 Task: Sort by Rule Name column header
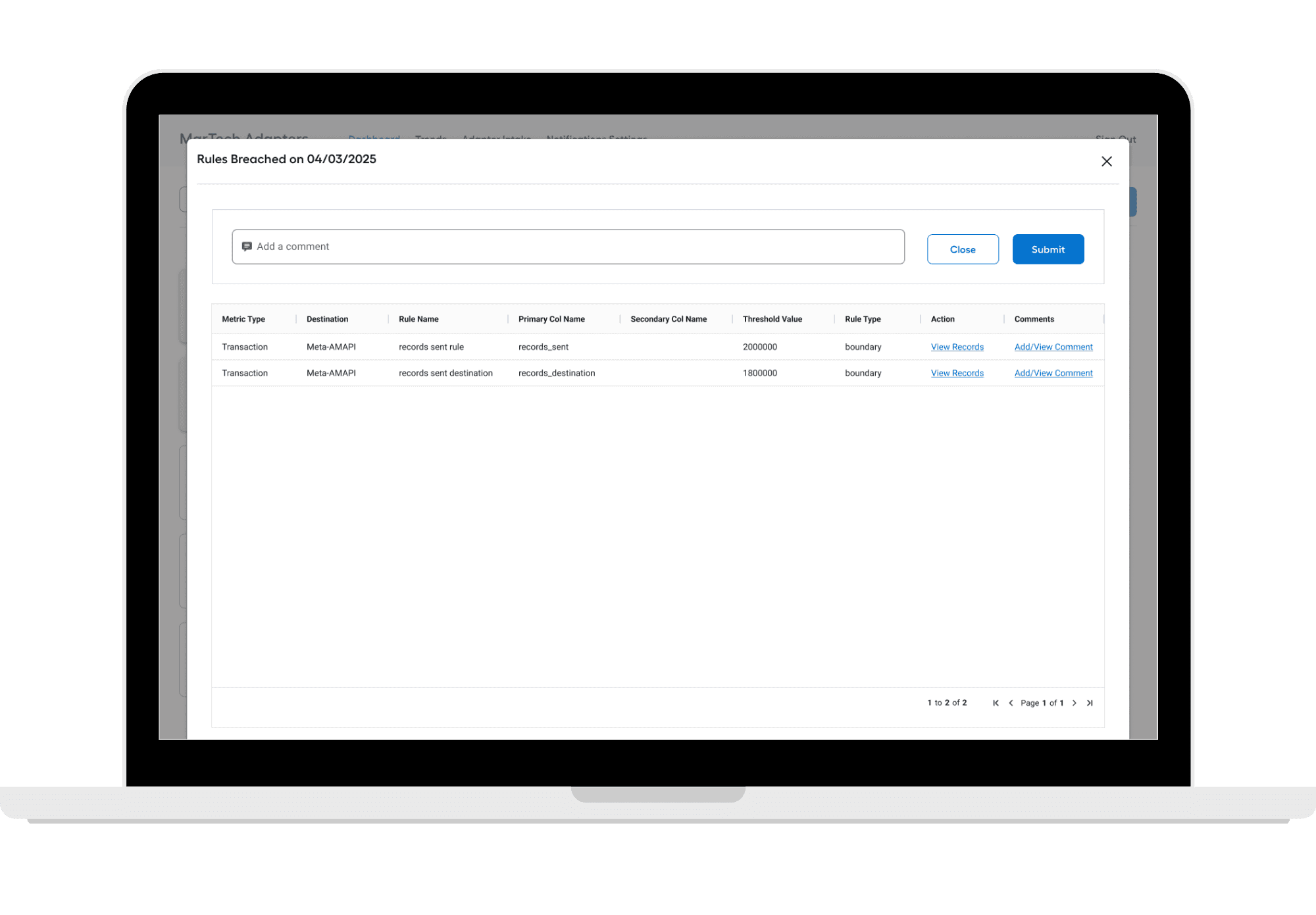pos(418,319)
